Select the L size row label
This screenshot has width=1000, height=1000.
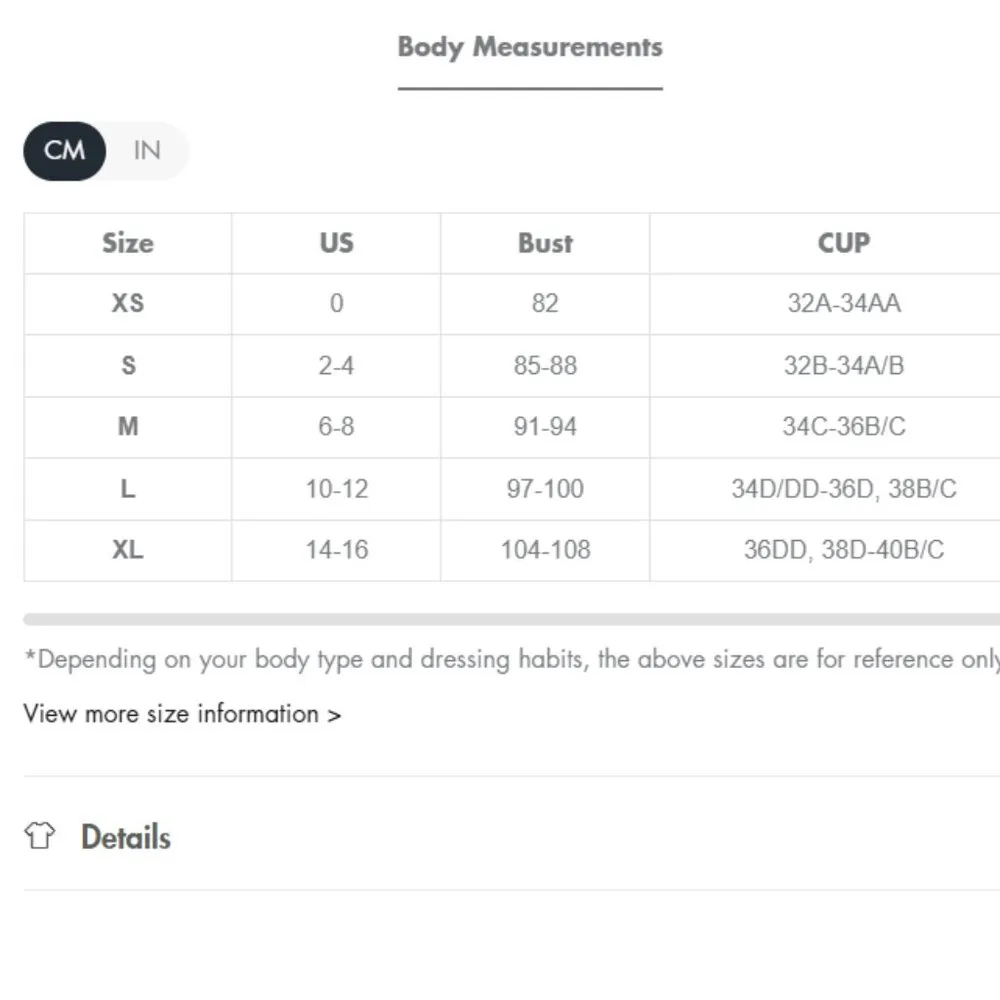pos(128,489)
